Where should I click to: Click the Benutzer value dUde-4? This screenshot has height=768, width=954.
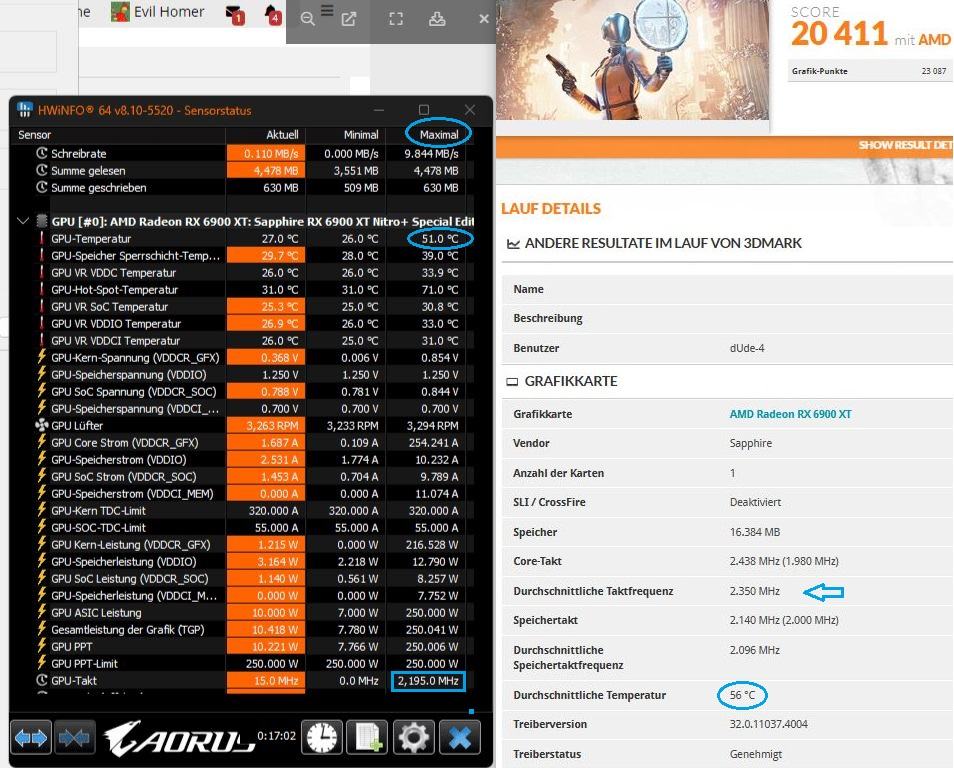tap(747, 348)
